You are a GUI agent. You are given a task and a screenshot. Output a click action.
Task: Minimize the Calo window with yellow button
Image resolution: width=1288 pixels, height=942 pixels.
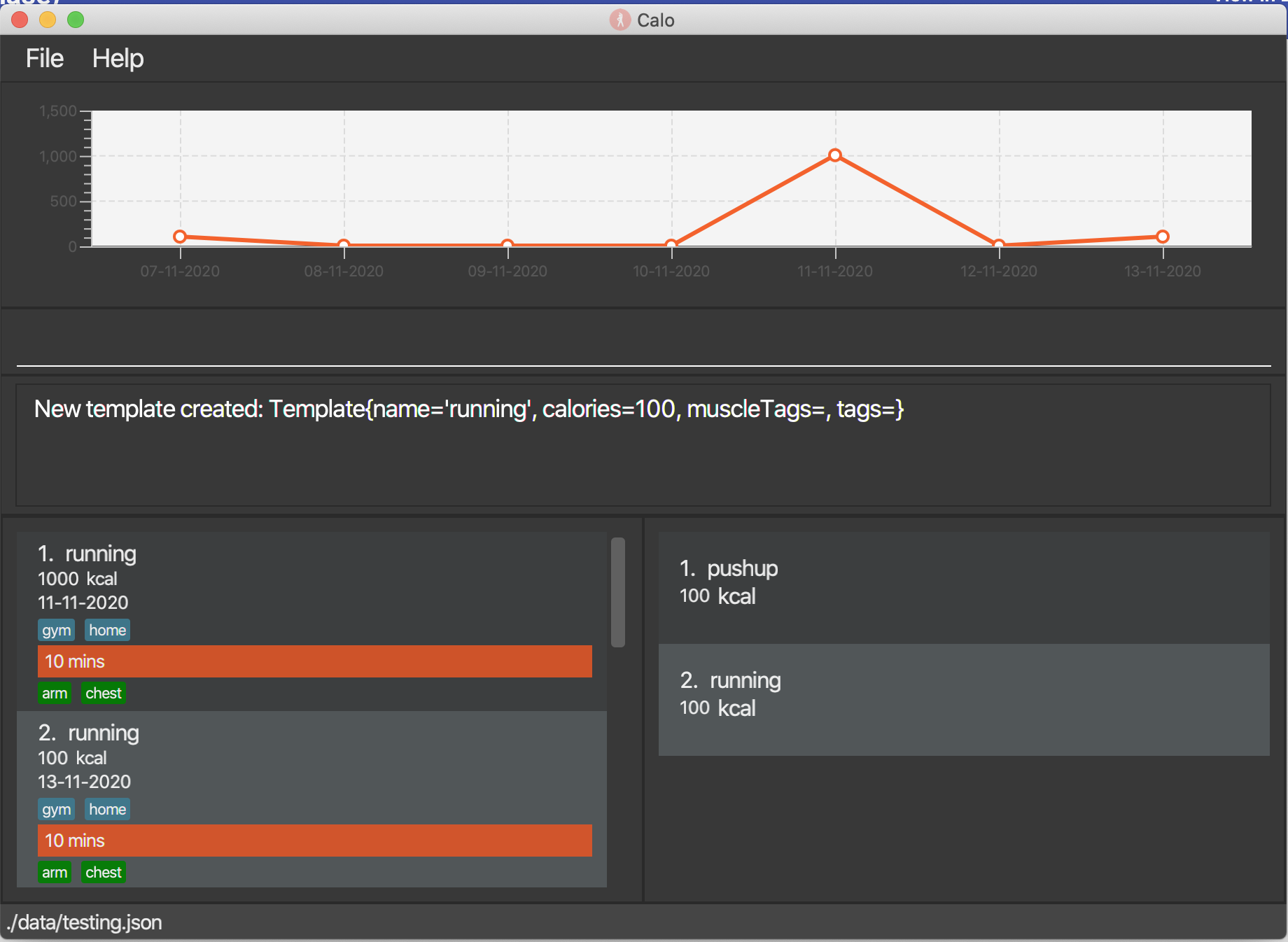pyautogui.click(x=48, y=20)
